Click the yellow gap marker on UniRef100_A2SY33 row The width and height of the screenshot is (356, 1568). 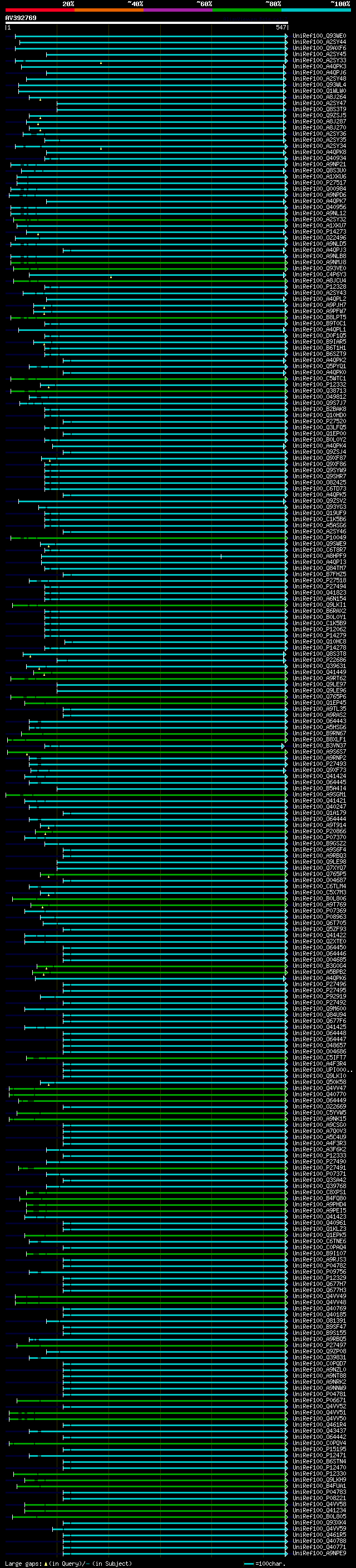pyautogui.click(x=101, y=63)
